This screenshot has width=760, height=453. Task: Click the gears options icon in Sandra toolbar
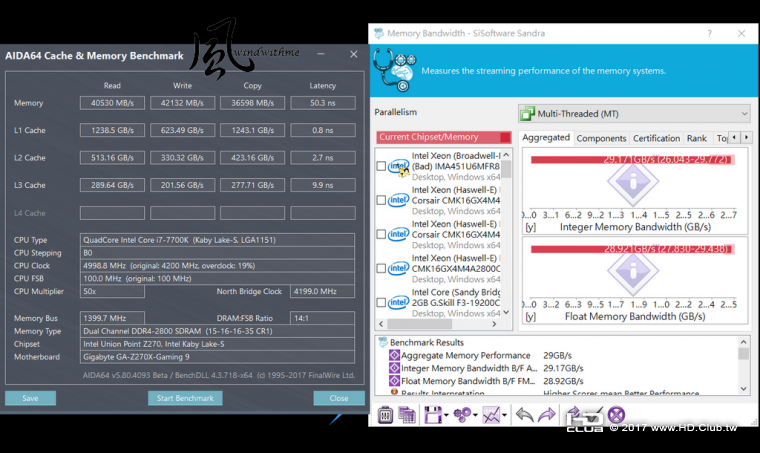coord(462,415)
